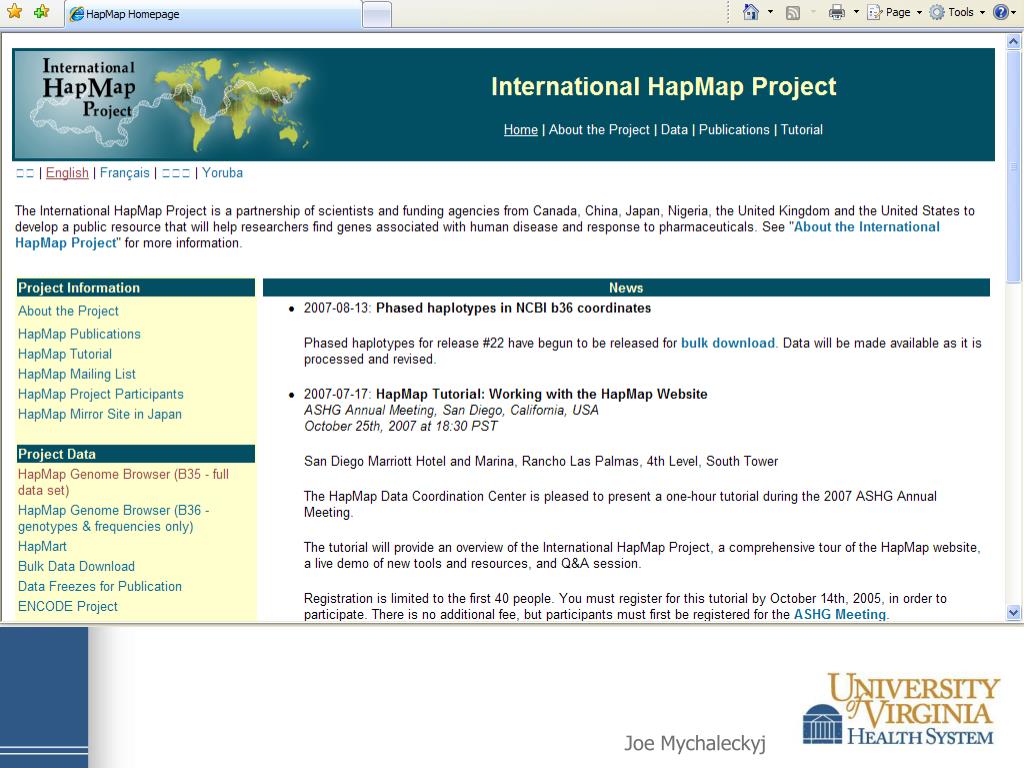
Task: Open Data in header navigation
Action: click(x=674, y=129)
